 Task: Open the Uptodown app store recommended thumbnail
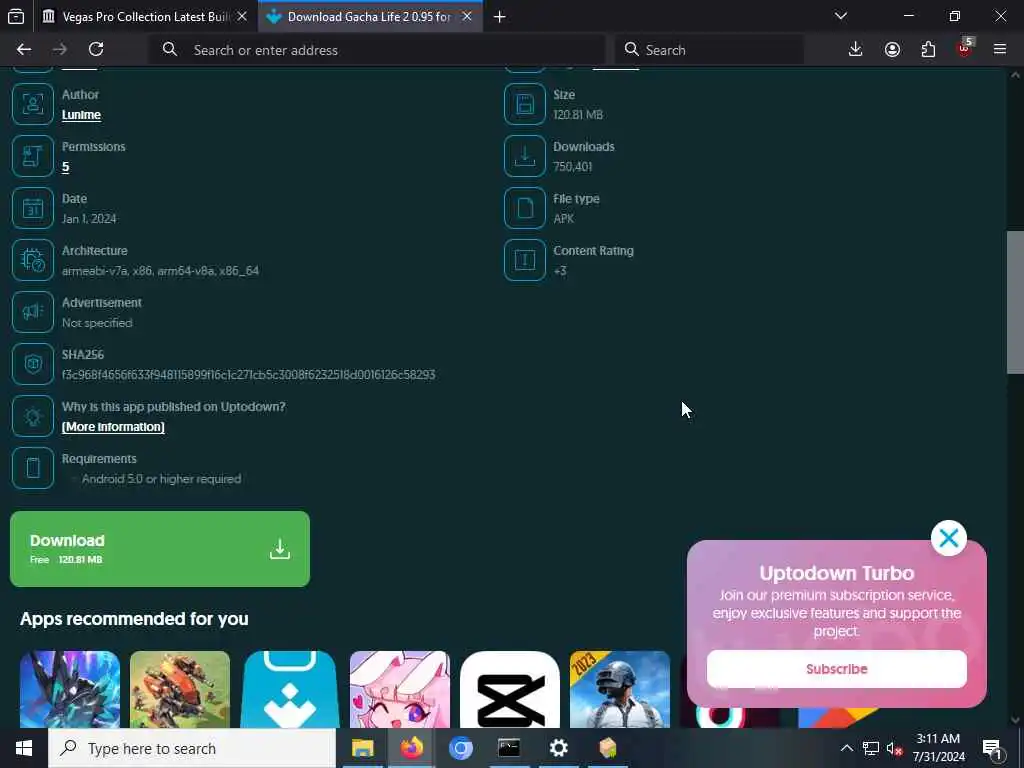(289, 689)
